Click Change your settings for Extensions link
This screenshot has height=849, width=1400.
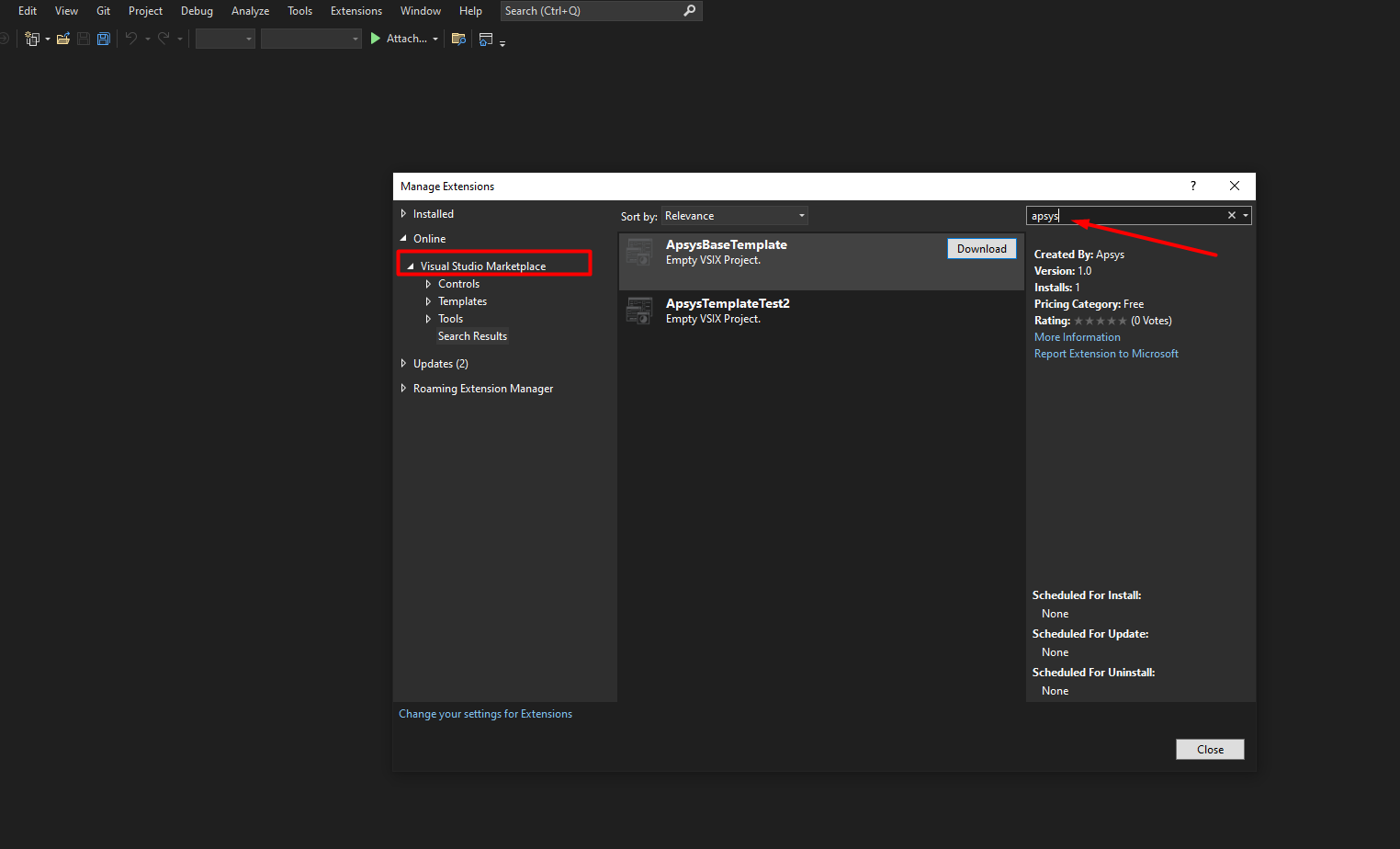(x=485, y=714)
